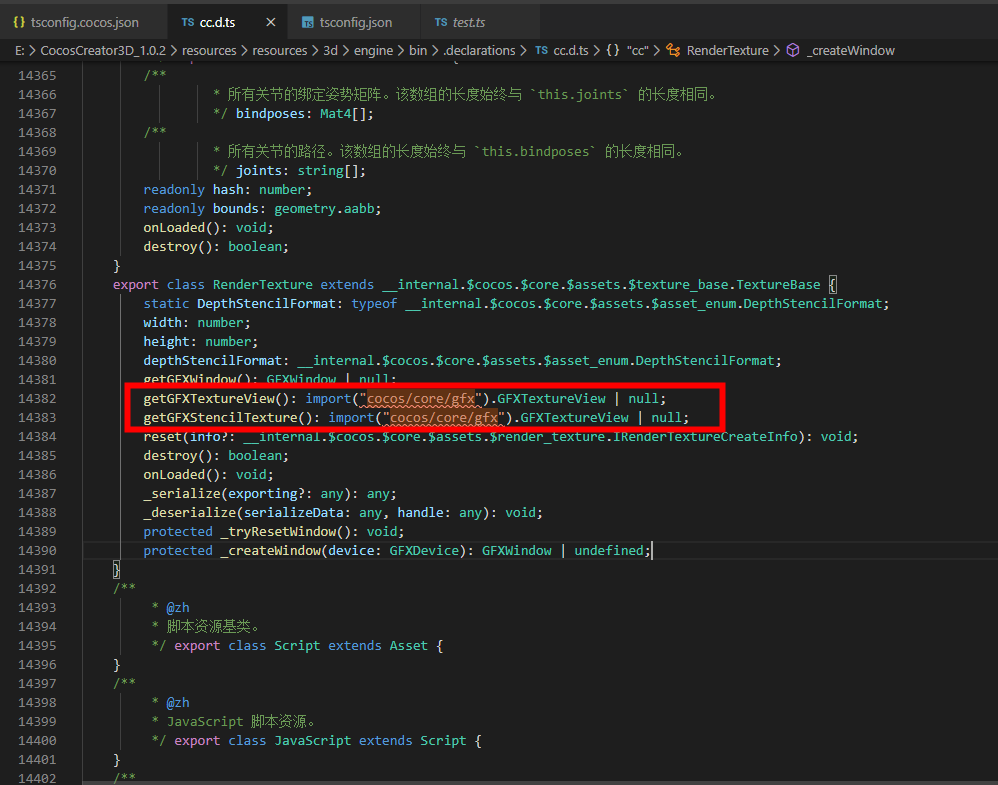998x785 pixels.
Task: Click the method cube icon before _createWindow breadcrumb
Action: [x=792, y=50]
